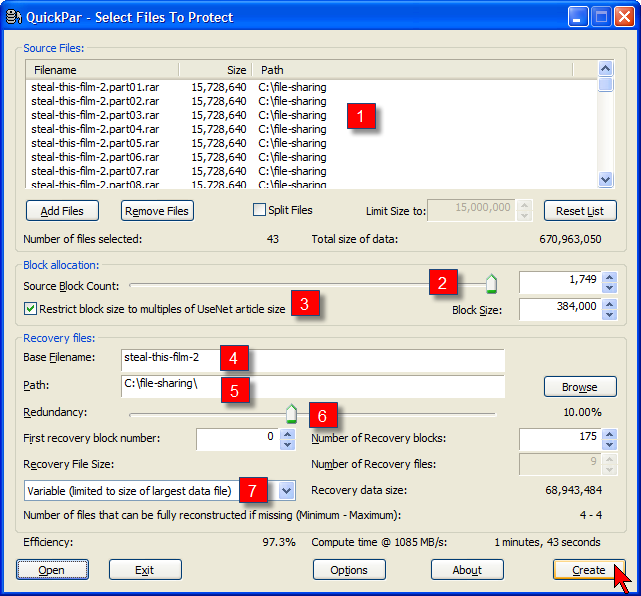This screenshot has height=596, width=641.
Task: Click the Number of Recovery blocks field
Action: 560,439
